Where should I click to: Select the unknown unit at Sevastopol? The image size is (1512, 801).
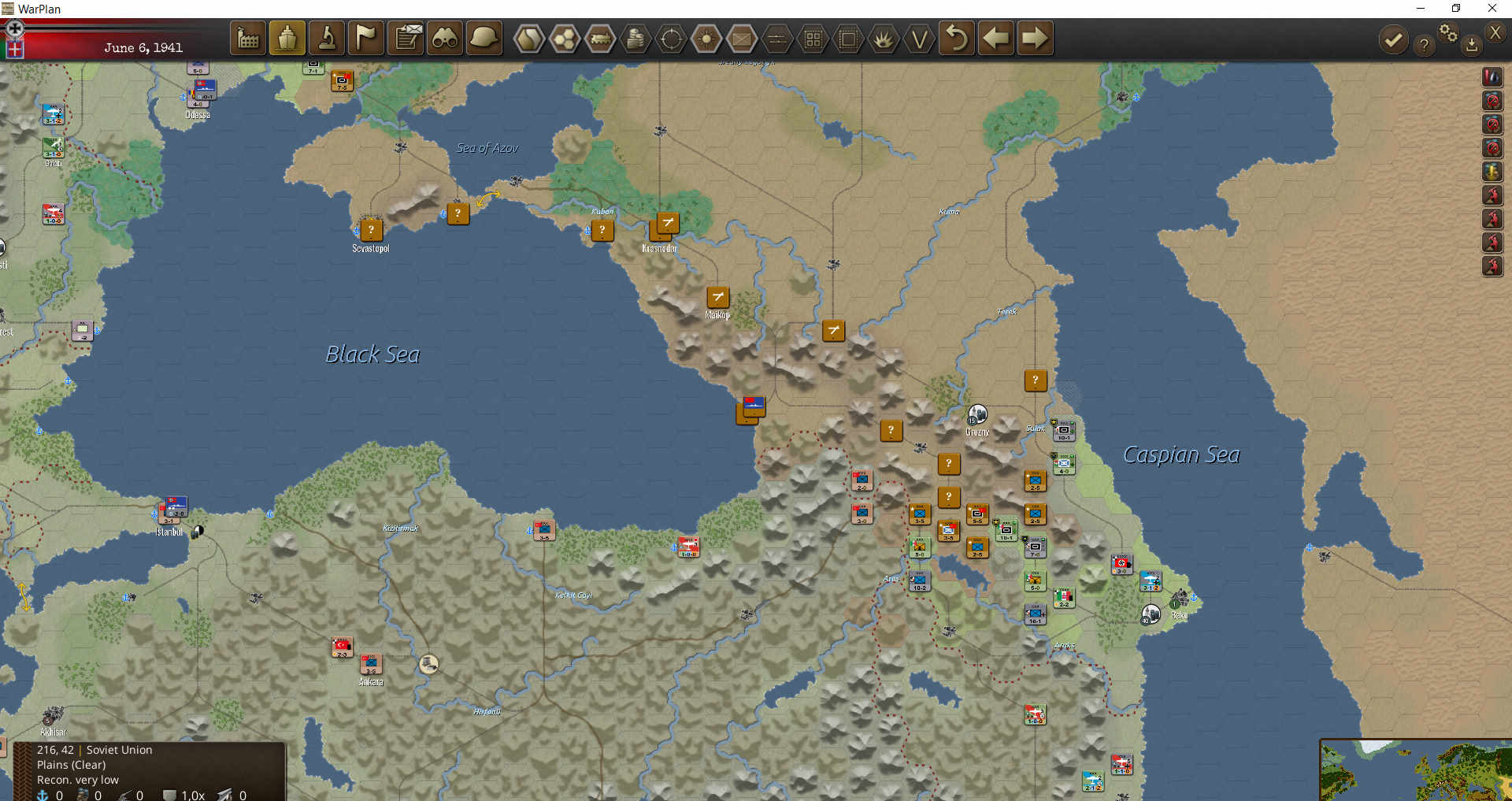pos(371,229)
